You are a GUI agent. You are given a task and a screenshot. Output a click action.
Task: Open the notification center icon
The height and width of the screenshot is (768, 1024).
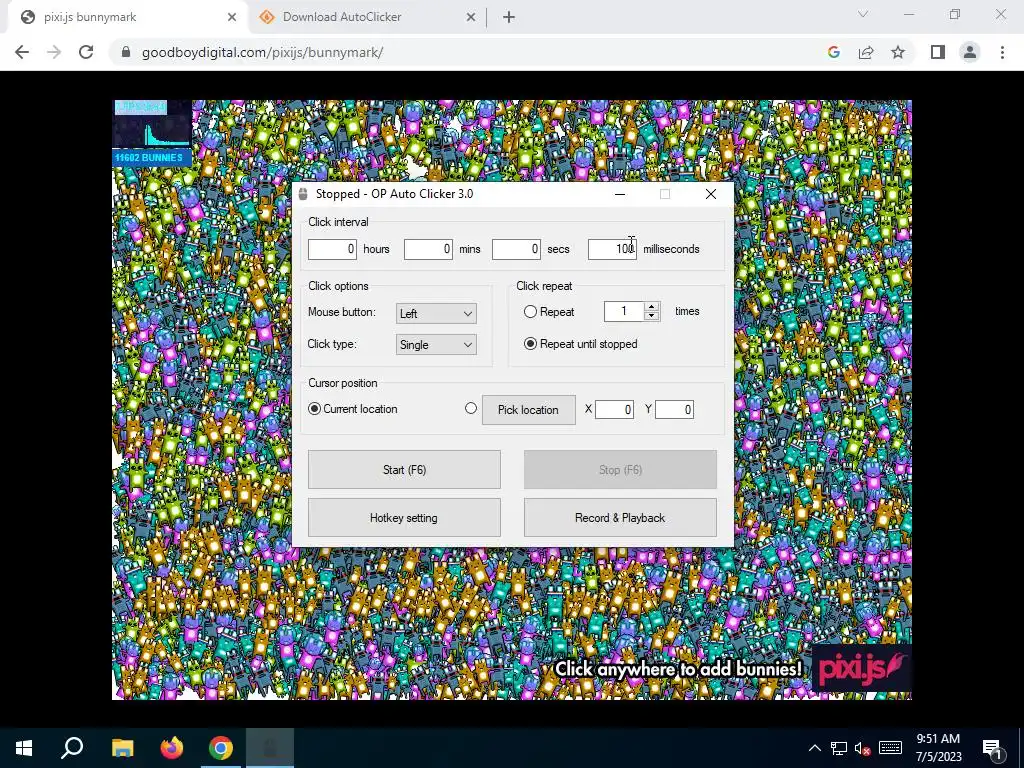tap(992, 749)
